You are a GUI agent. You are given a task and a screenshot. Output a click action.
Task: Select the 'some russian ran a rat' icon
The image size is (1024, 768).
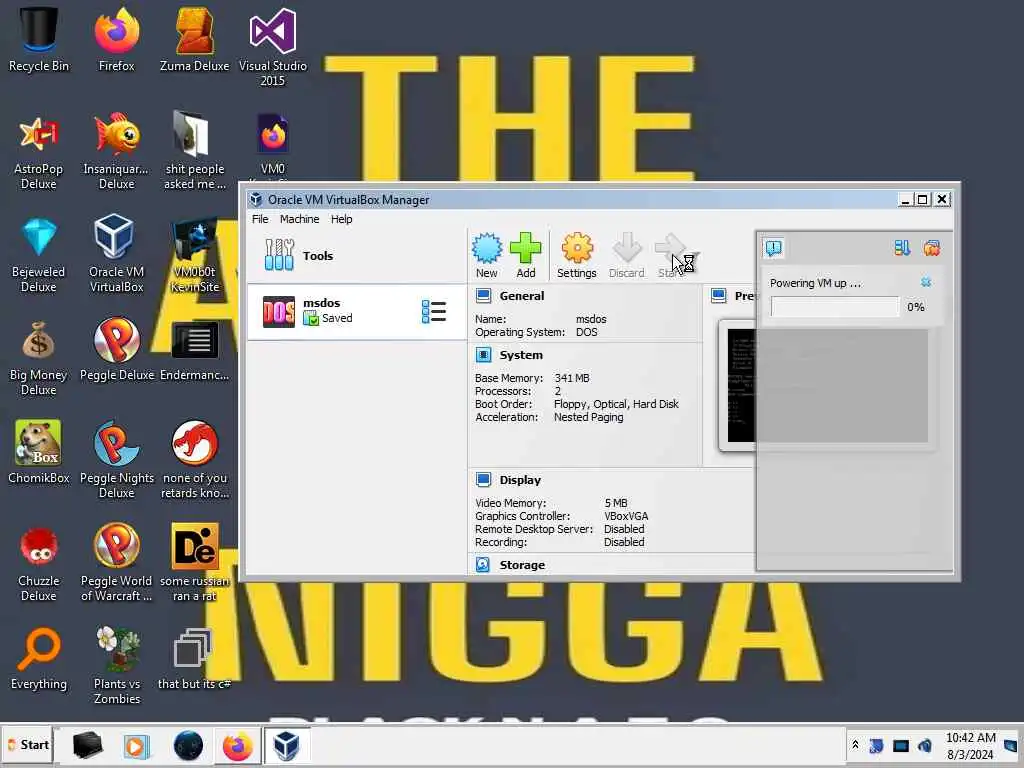195,563
